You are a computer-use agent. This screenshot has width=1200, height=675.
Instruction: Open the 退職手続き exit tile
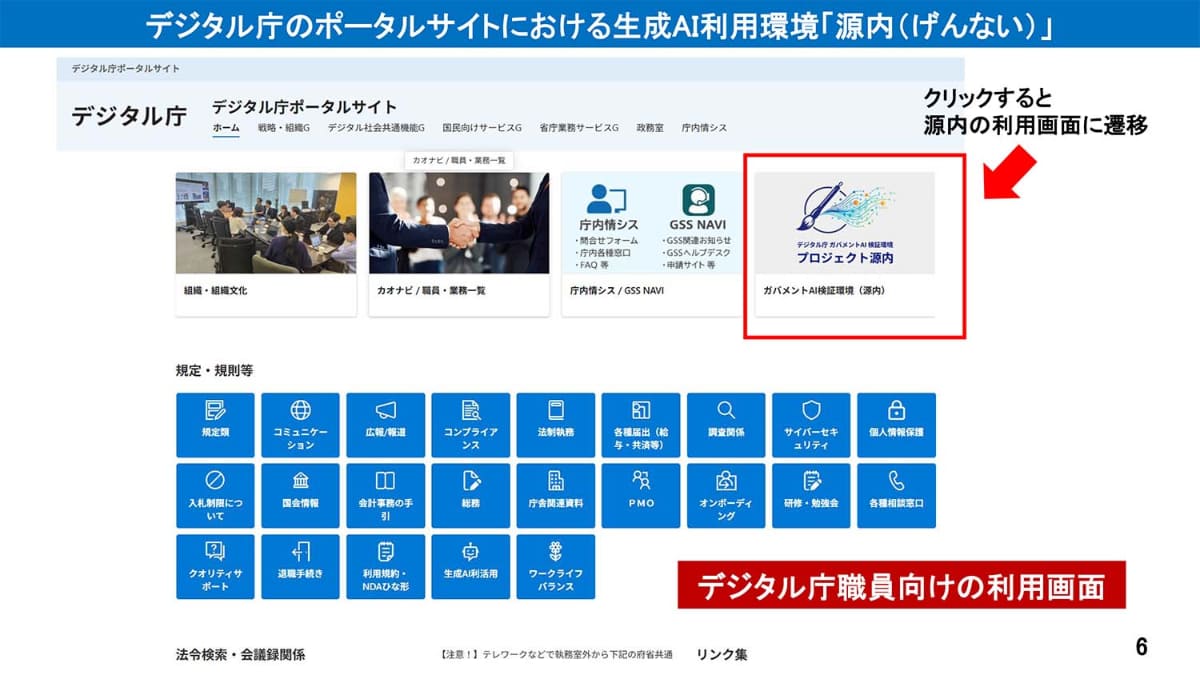pyautogui.click(x=300, y=567)
